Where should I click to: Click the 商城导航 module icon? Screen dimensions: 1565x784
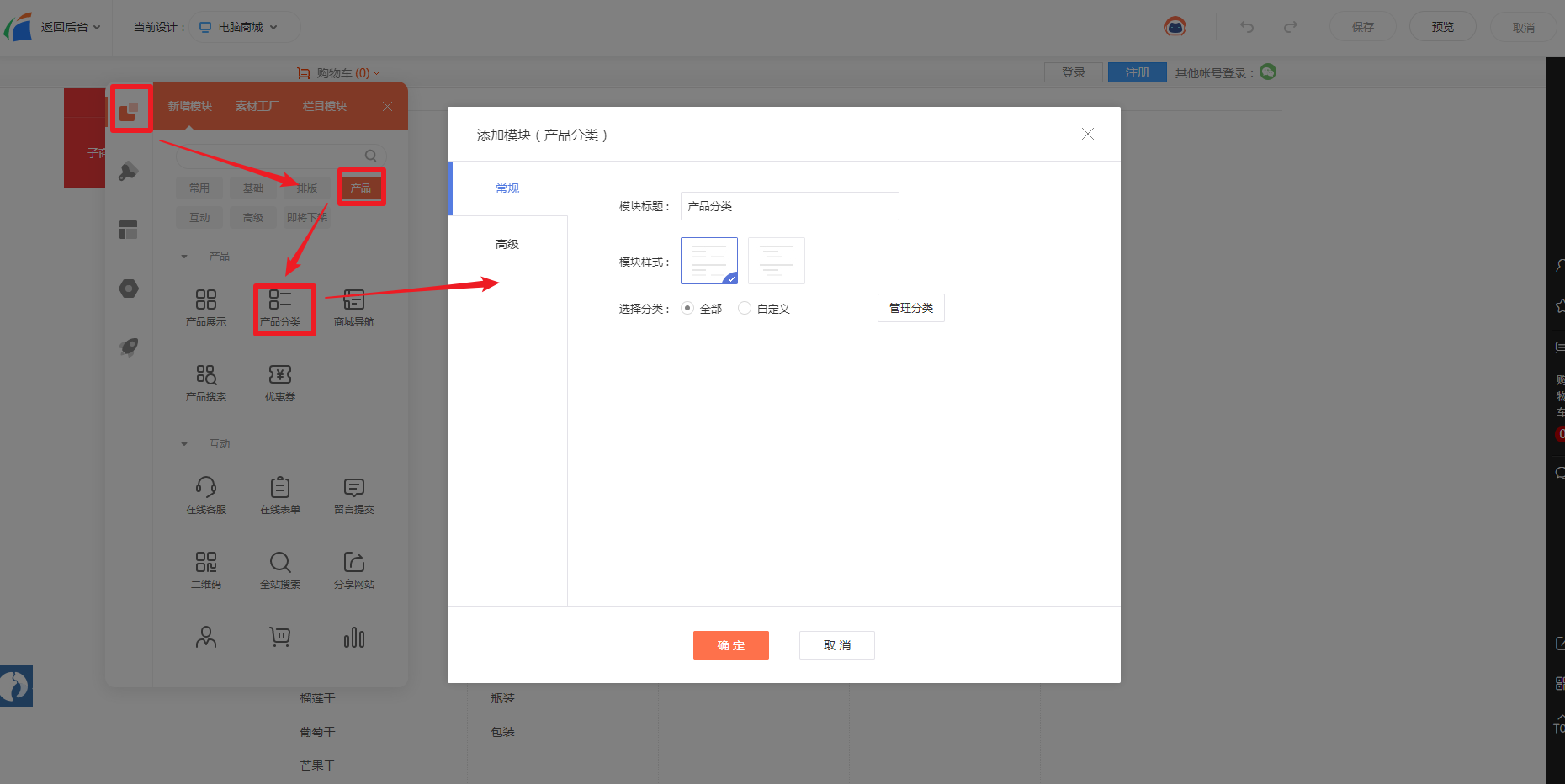coord(354,300)
